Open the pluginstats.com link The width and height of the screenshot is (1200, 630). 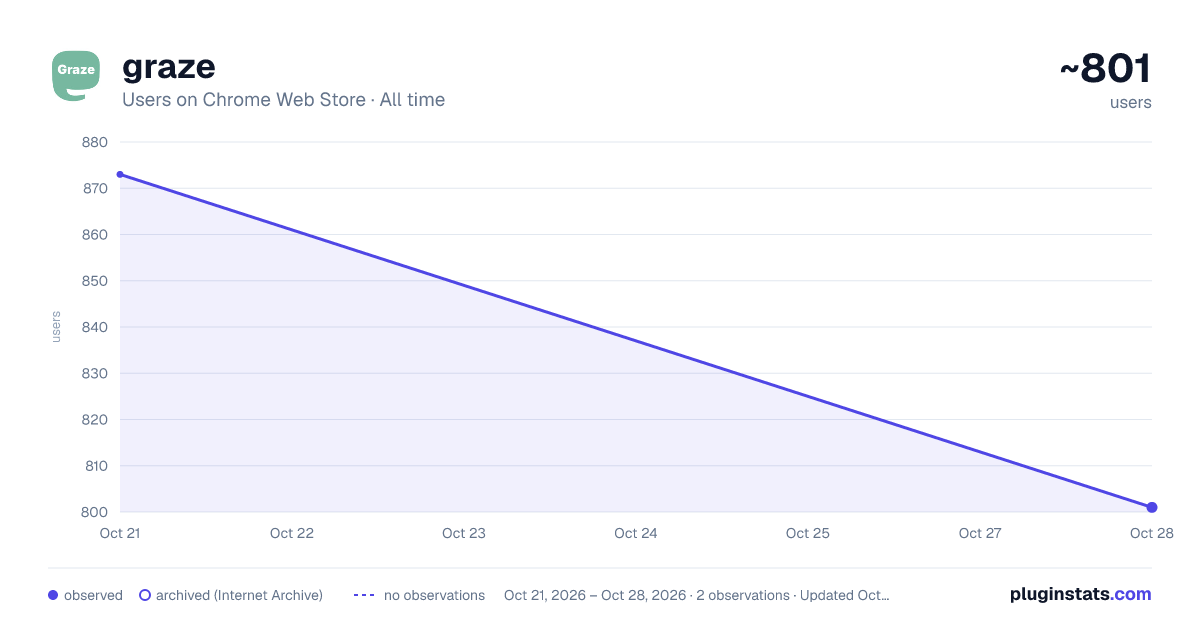pyautogui.click(x=1080, y=594)
